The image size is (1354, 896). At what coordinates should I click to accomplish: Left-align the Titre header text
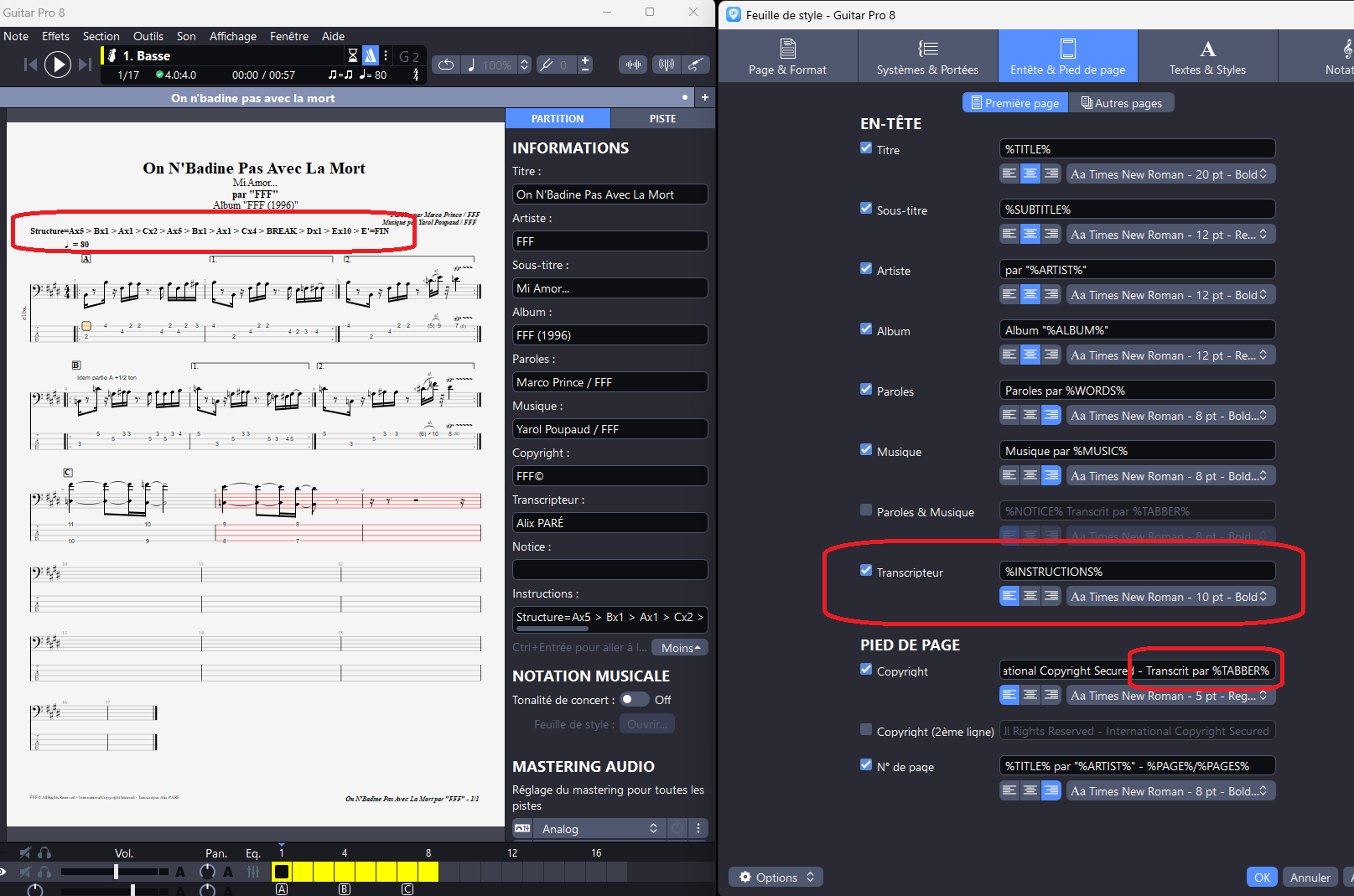1009,174
